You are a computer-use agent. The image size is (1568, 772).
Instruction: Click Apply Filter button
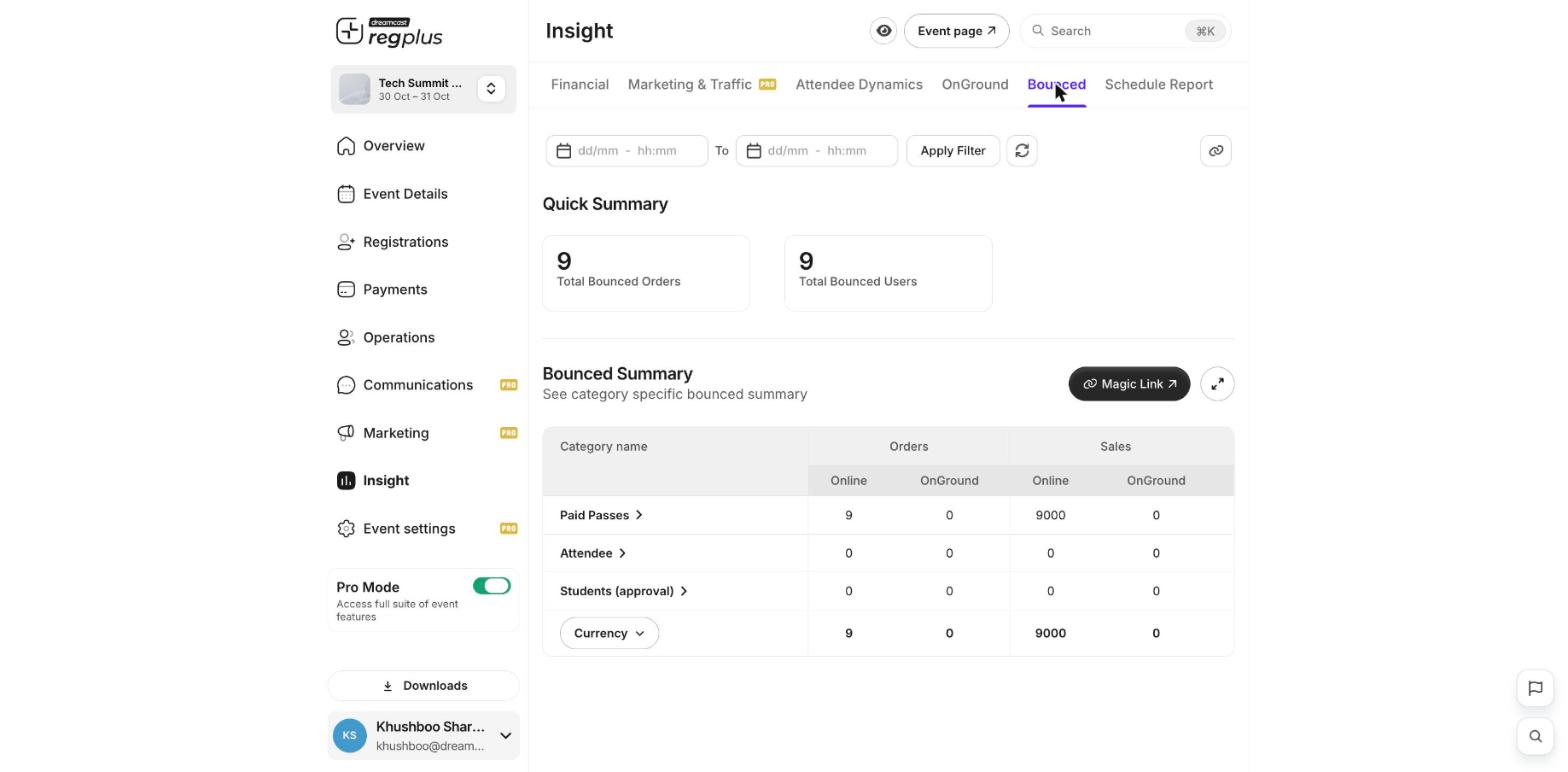953,151
